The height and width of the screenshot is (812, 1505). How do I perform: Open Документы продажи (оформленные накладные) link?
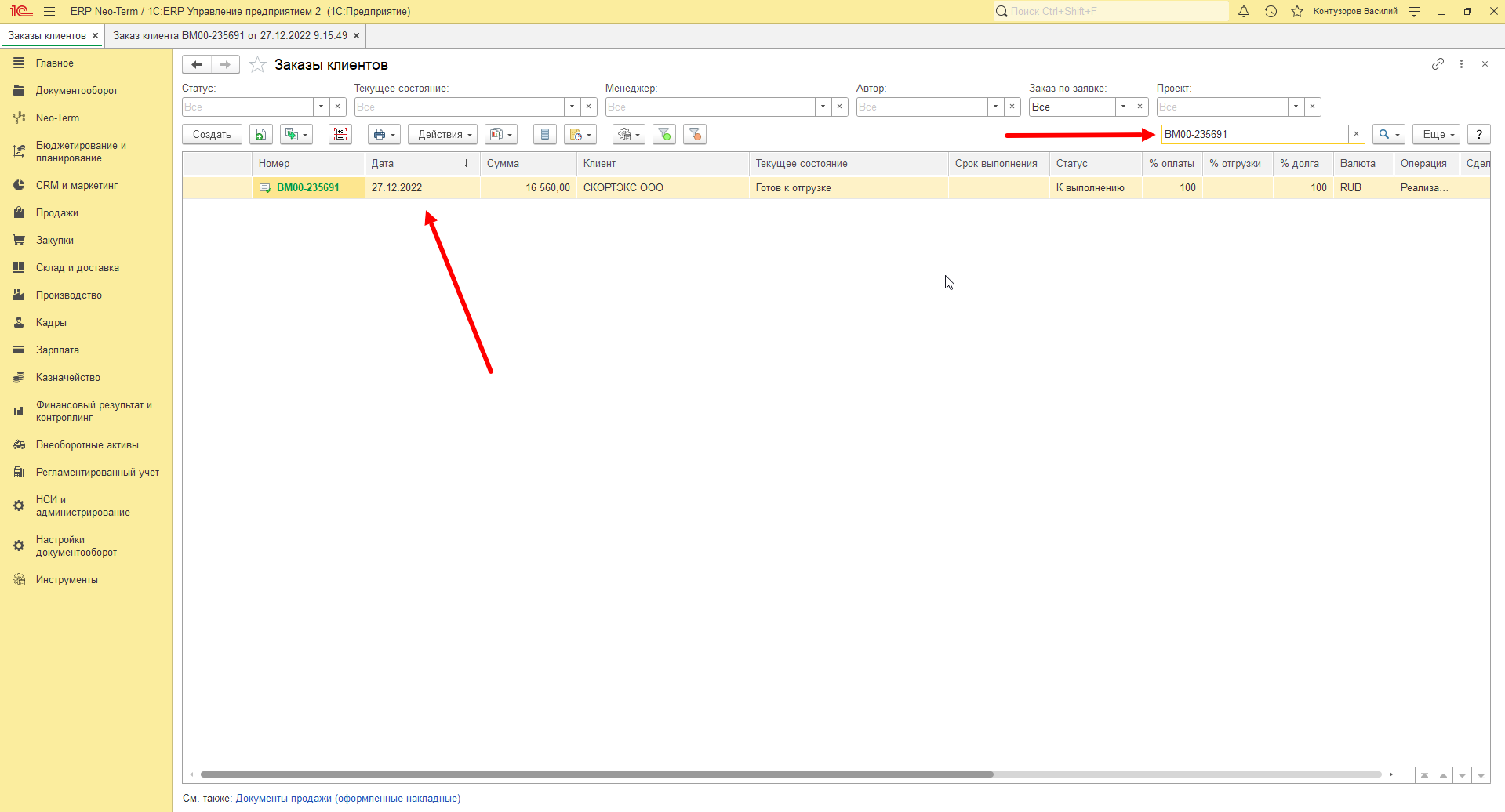(348, 799)
